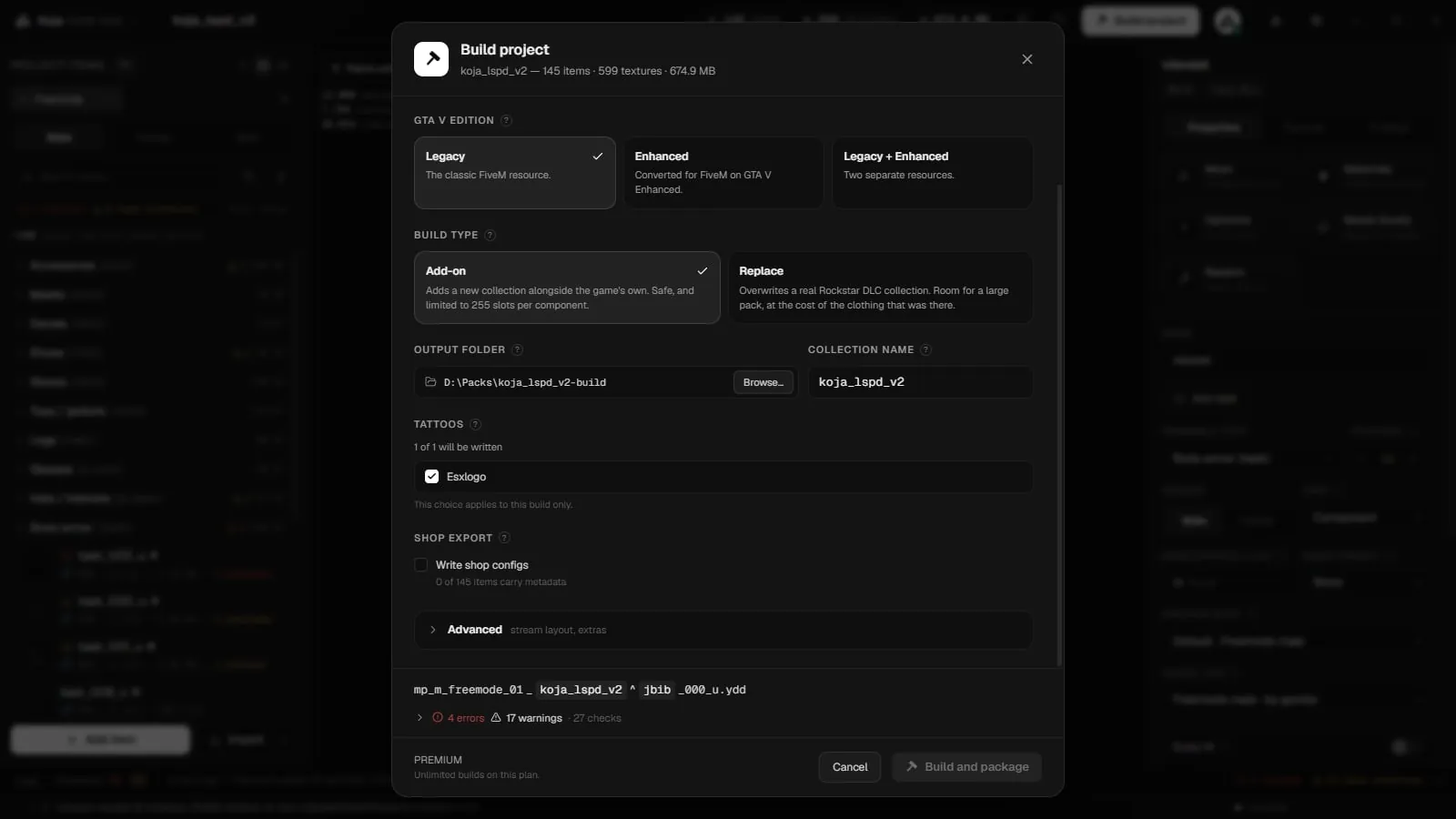This screenshot has height=819, width=1456.
Task: Uncheck the Esxlogo tattoo checkbox
Action: tap(432, 477)
